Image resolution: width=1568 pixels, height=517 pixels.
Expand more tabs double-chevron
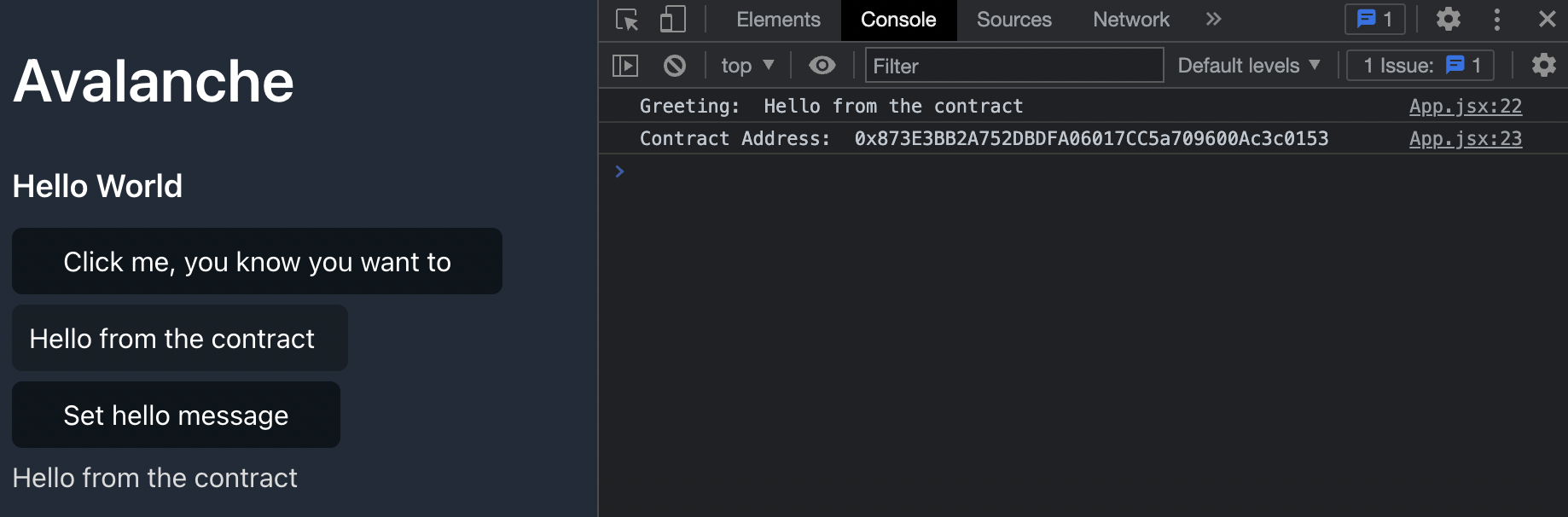click(1214, 20)
